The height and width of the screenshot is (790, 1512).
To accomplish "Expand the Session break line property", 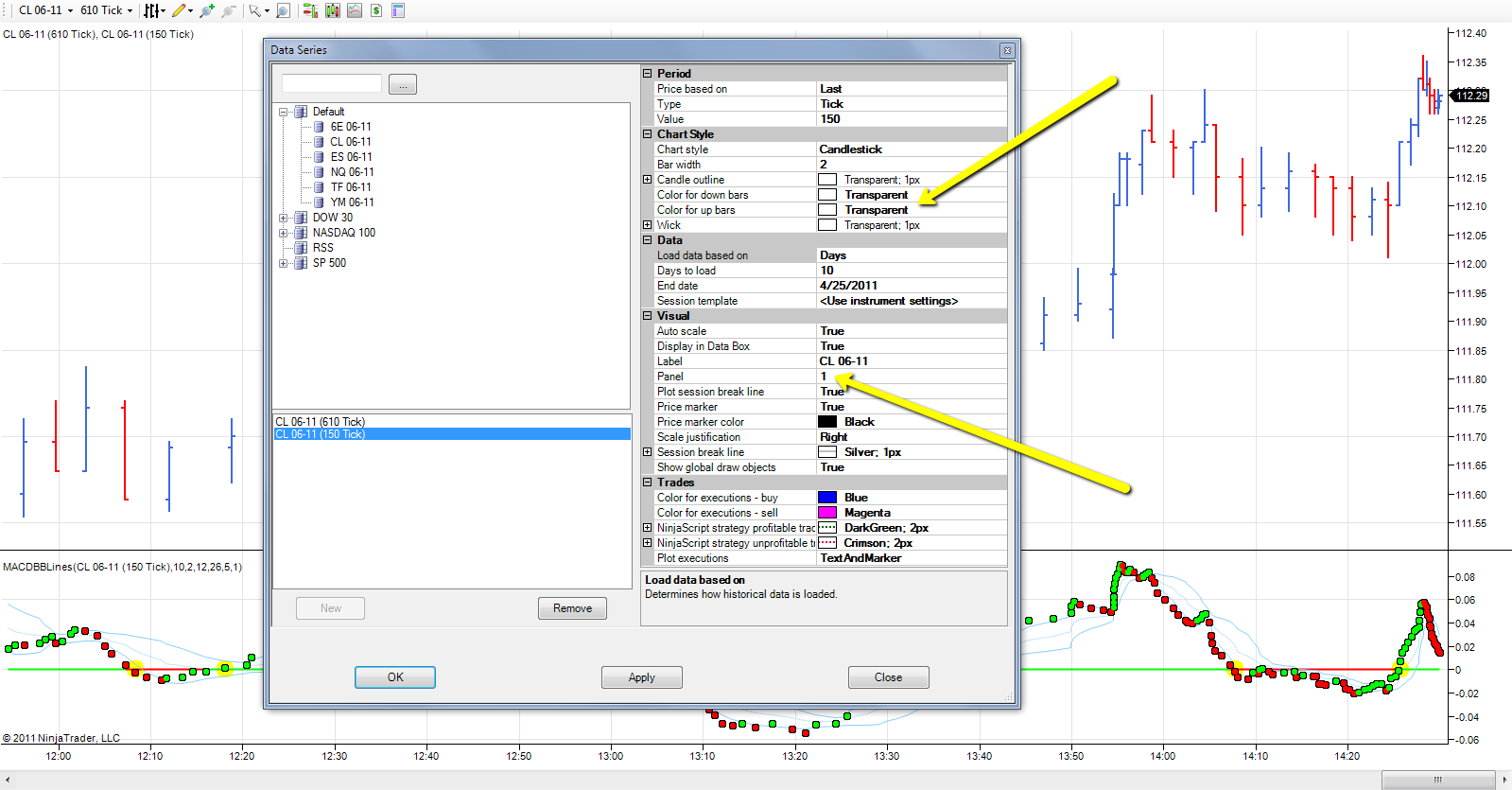I will 648,452.
